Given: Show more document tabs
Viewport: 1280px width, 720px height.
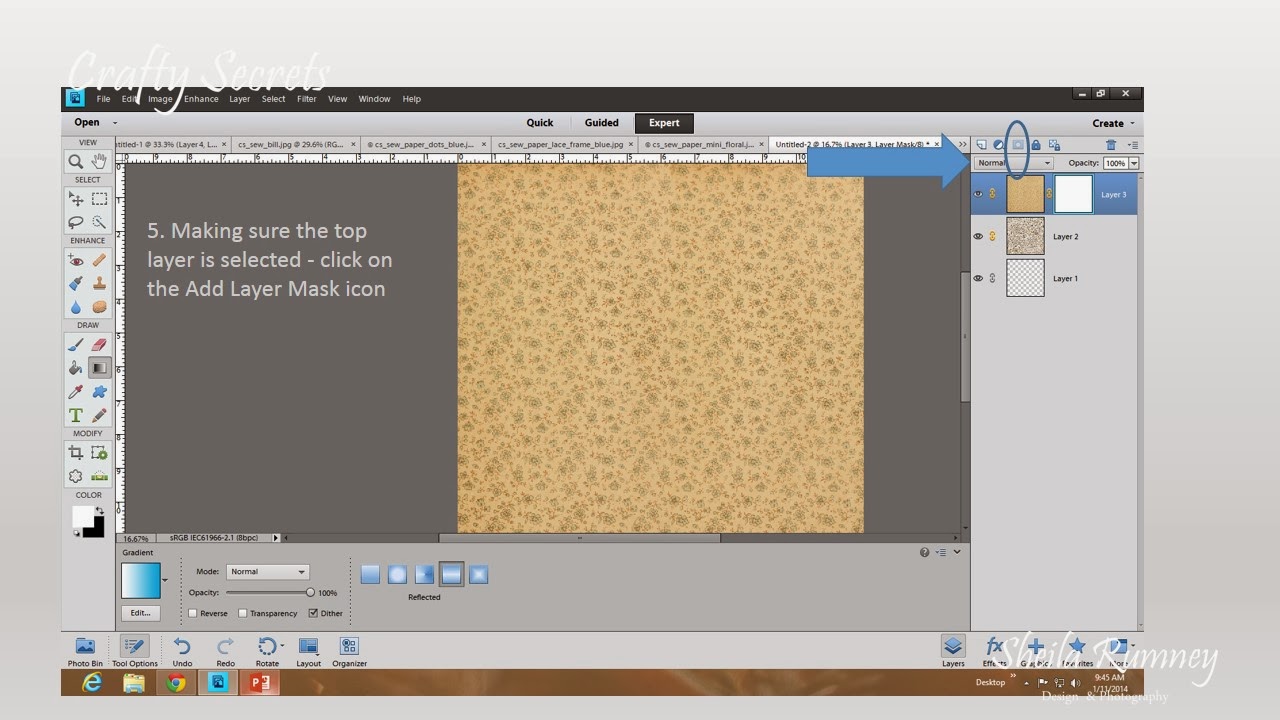Looking at the screenshot, I should coord(963,144).
